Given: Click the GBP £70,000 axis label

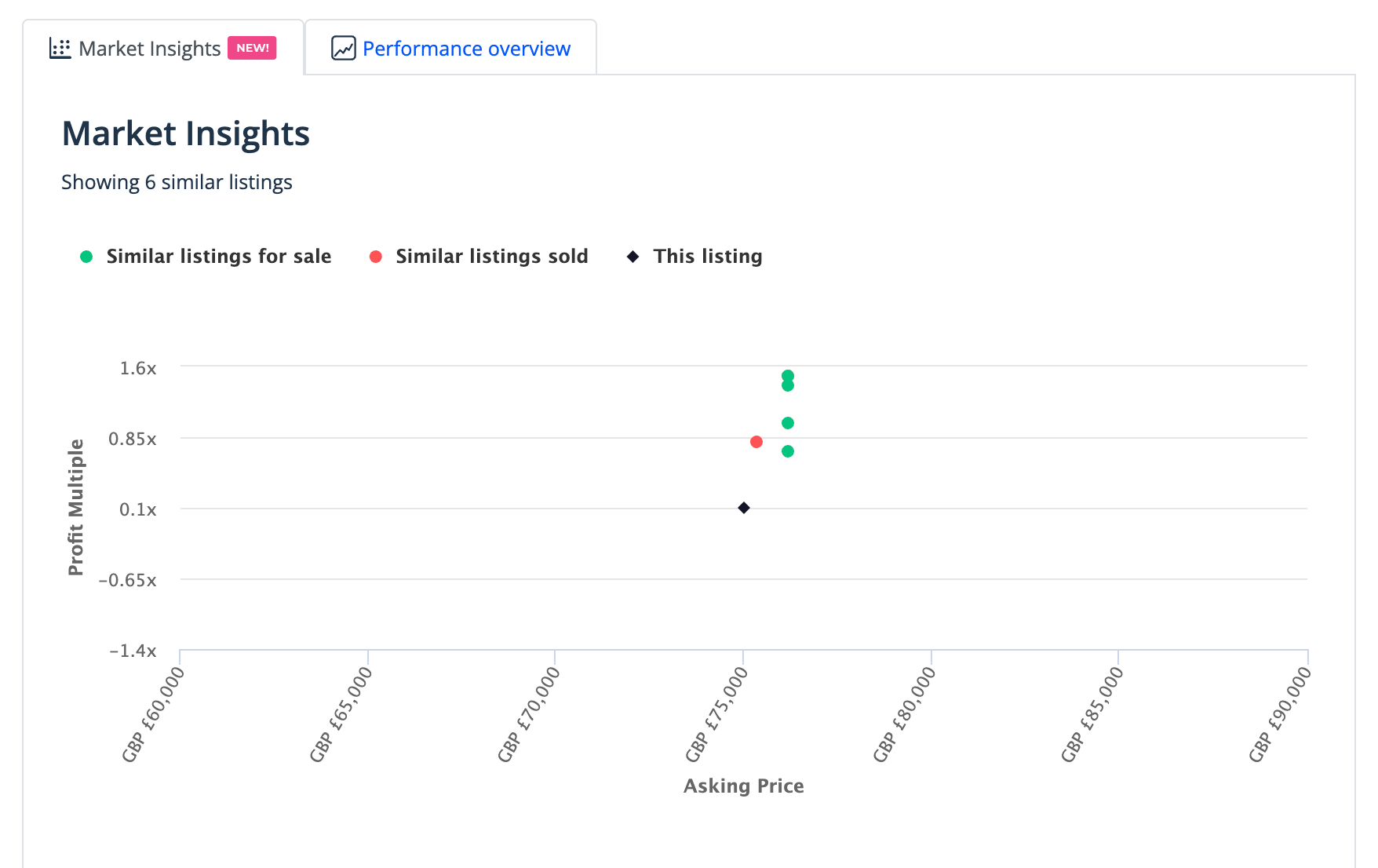Looking at the screenshot, I should pyautogui.click(x=529, y=715).
